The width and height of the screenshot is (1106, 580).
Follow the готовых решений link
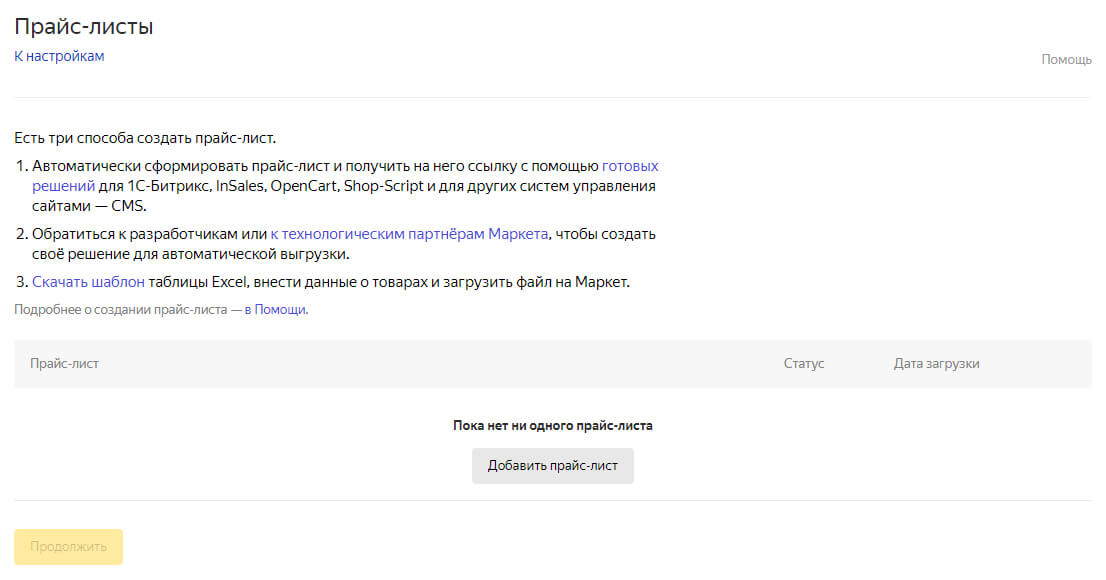(x=630, y=166)
